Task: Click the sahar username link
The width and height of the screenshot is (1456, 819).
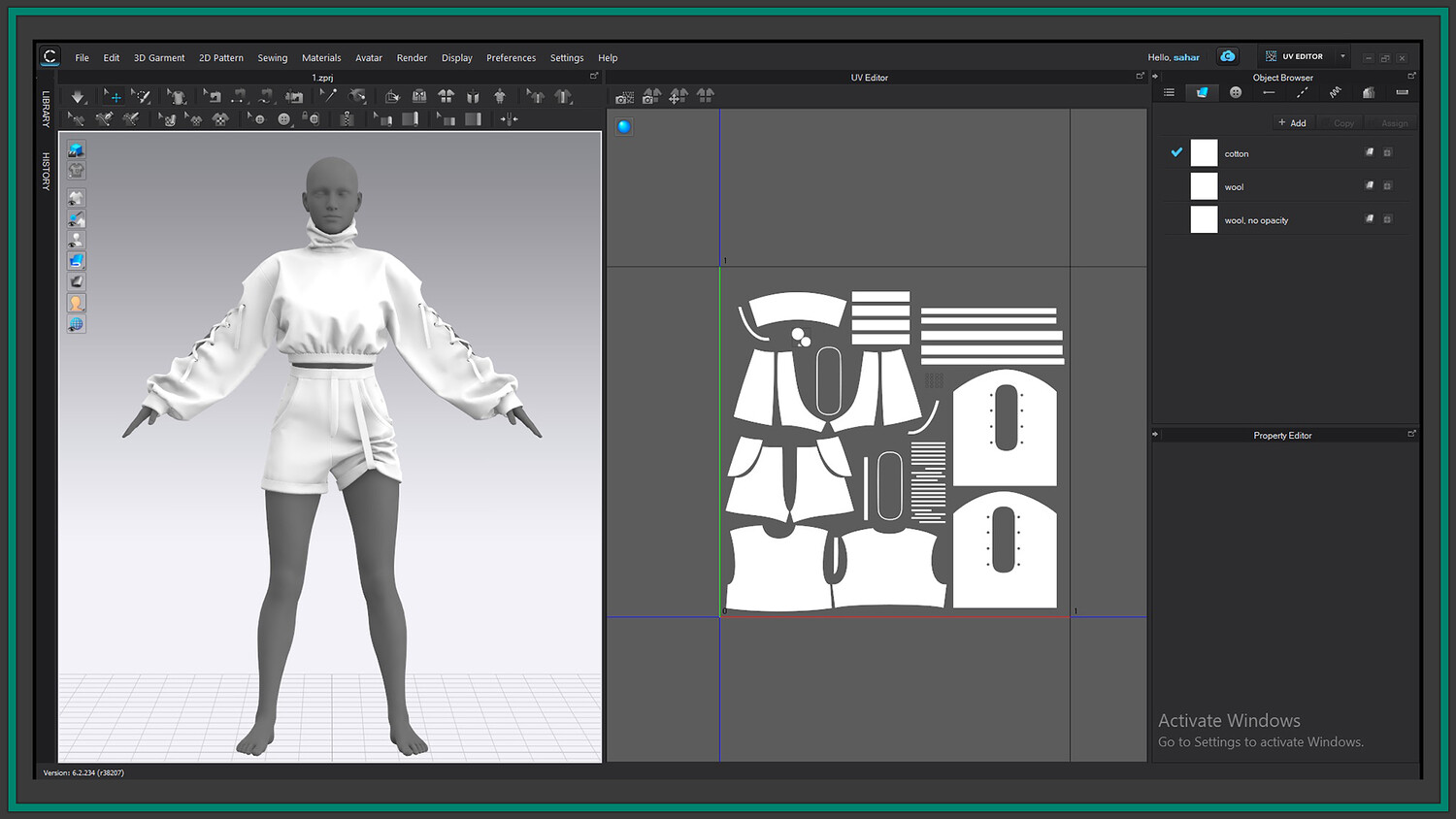Action: click(1186, 57)
